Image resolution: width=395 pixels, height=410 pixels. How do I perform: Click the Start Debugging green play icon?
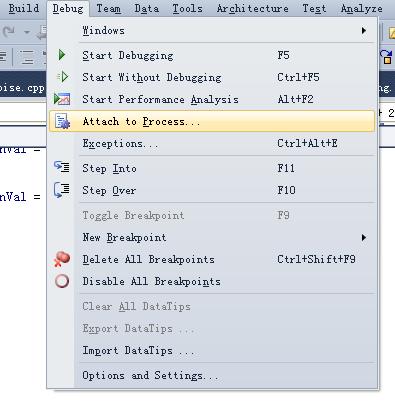[x=62, y=55]
